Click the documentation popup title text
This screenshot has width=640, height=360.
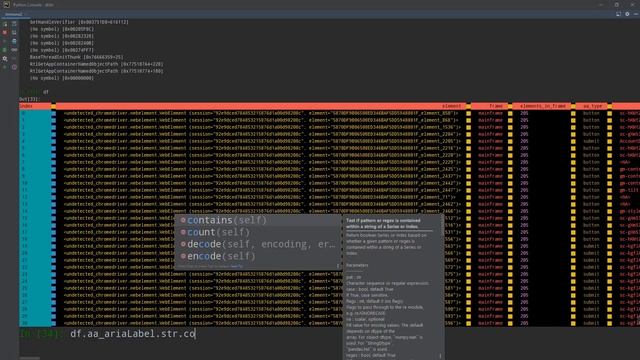[x=383, y=223]
